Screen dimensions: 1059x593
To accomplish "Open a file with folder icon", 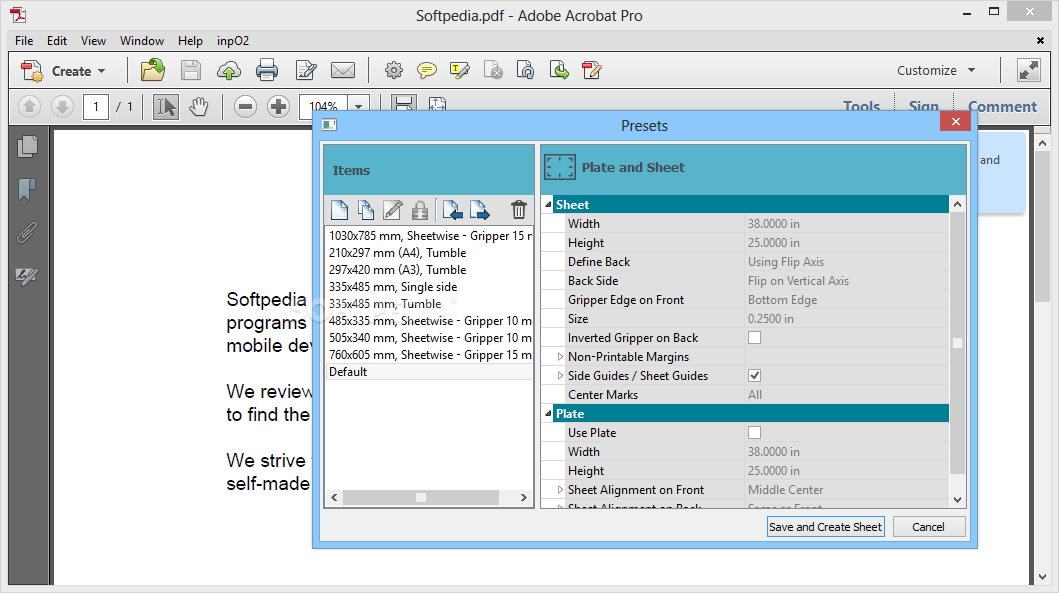I will (153, 70).
